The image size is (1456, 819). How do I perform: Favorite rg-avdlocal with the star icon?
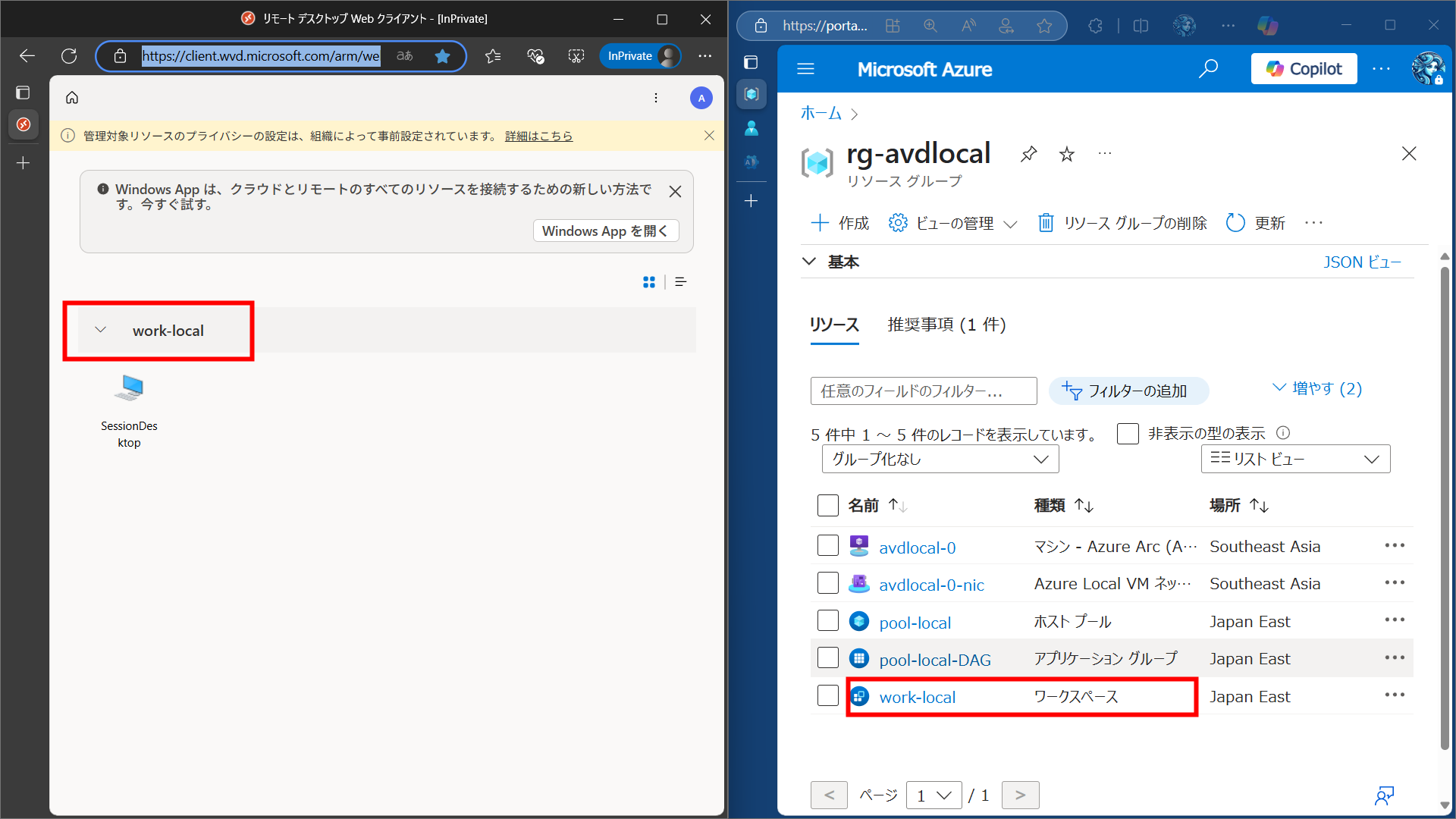[1067, 155]
